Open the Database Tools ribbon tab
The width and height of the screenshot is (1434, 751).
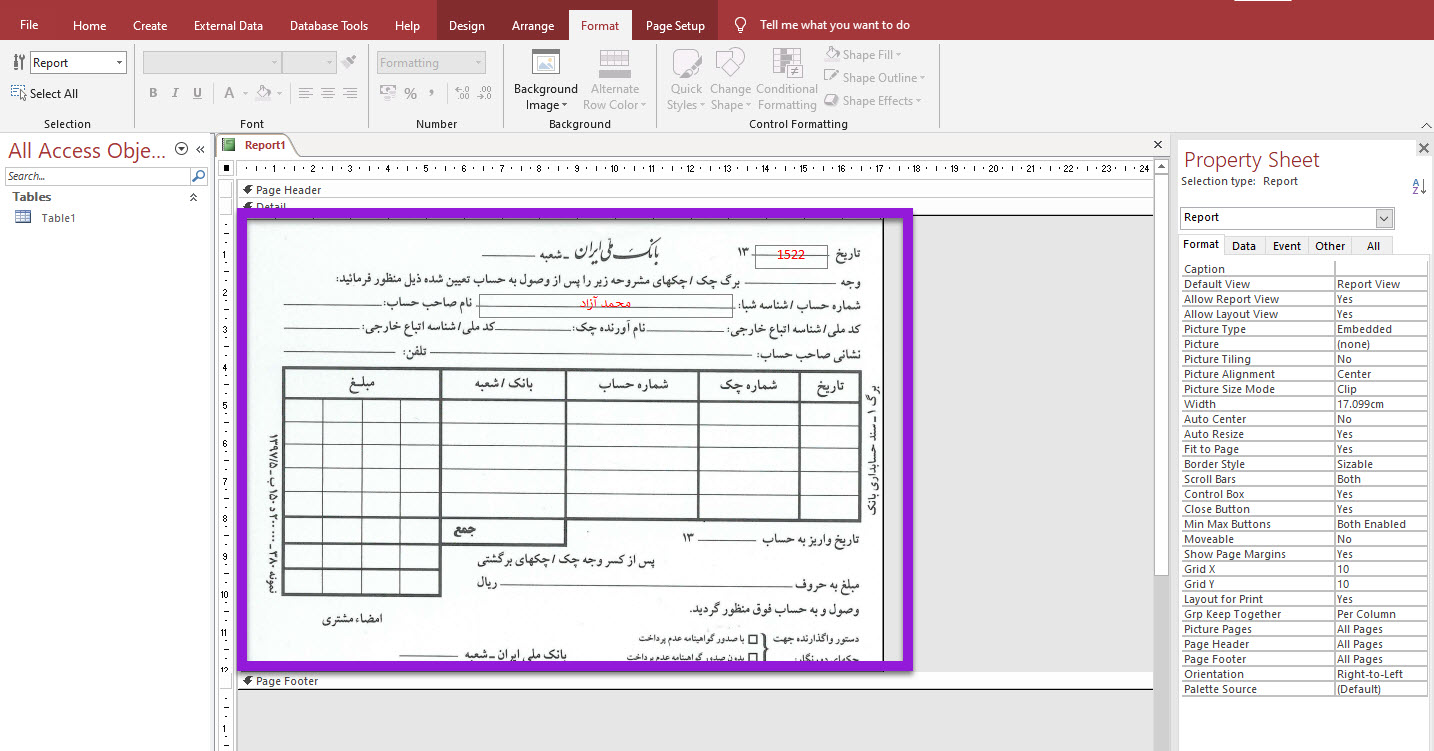coord(329,26)
